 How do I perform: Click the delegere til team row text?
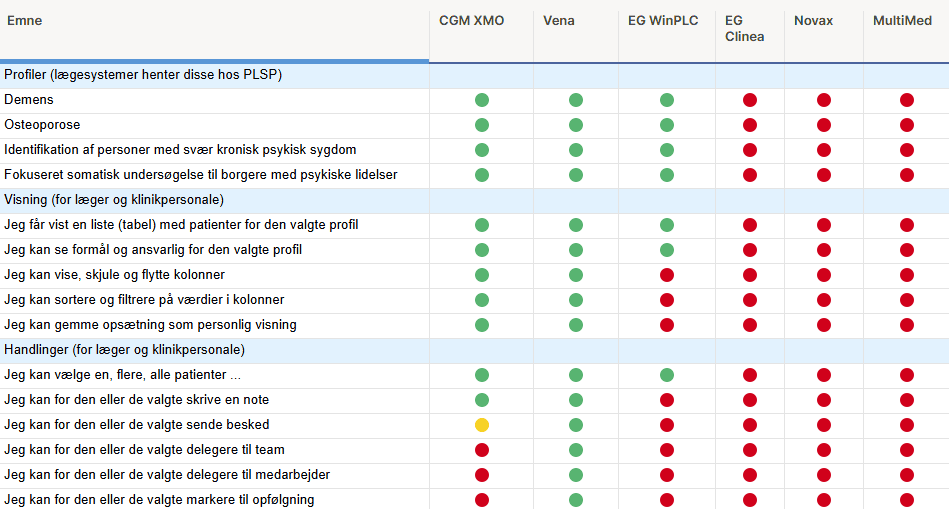(x=144, y=450)
